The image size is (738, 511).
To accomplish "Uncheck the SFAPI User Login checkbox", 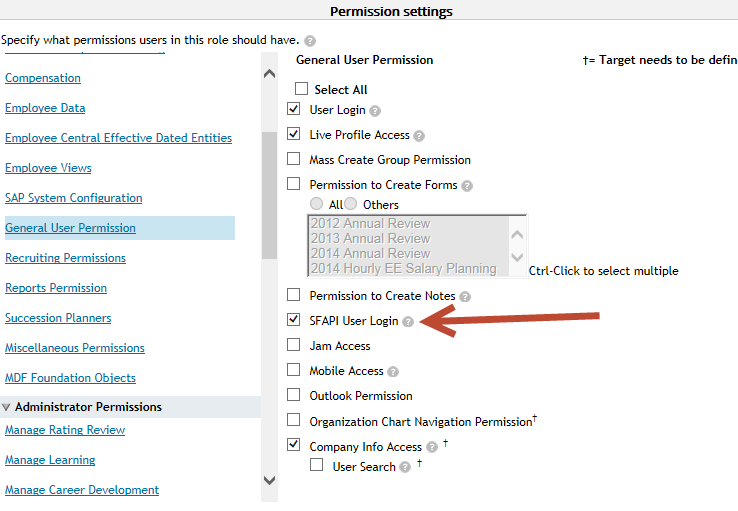I will click(x=294, y=319).
